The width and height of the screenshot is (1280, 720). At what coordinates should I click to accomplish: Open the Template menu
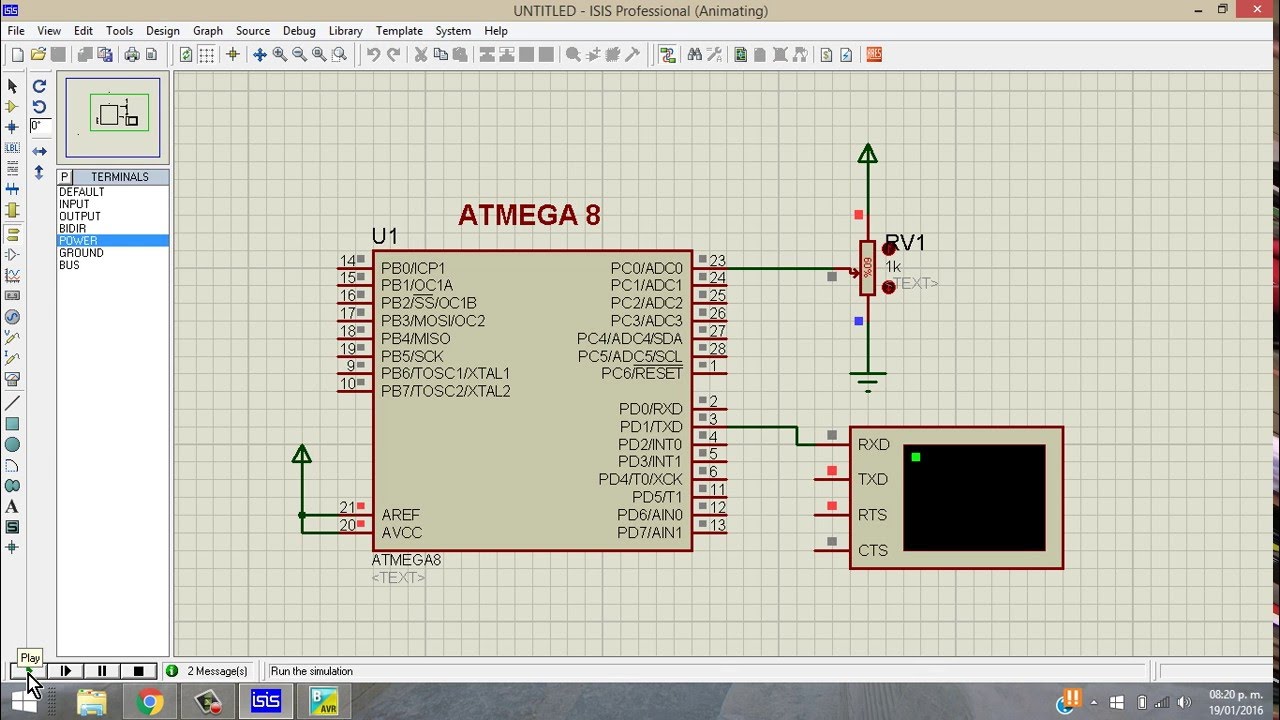399,31
